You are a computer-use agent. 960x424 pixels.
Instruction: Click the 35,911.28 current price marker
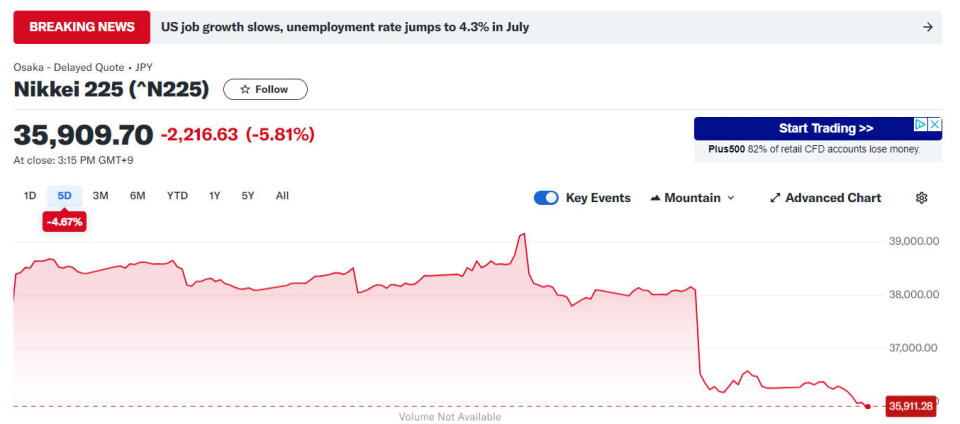click(x=910, y=406)
